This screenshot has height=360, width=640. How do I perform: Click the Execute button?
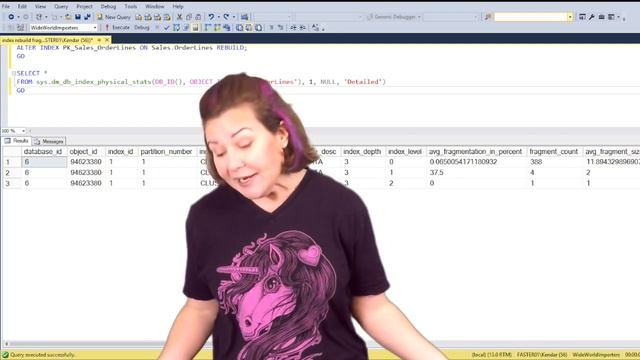(x=117, y=28)
